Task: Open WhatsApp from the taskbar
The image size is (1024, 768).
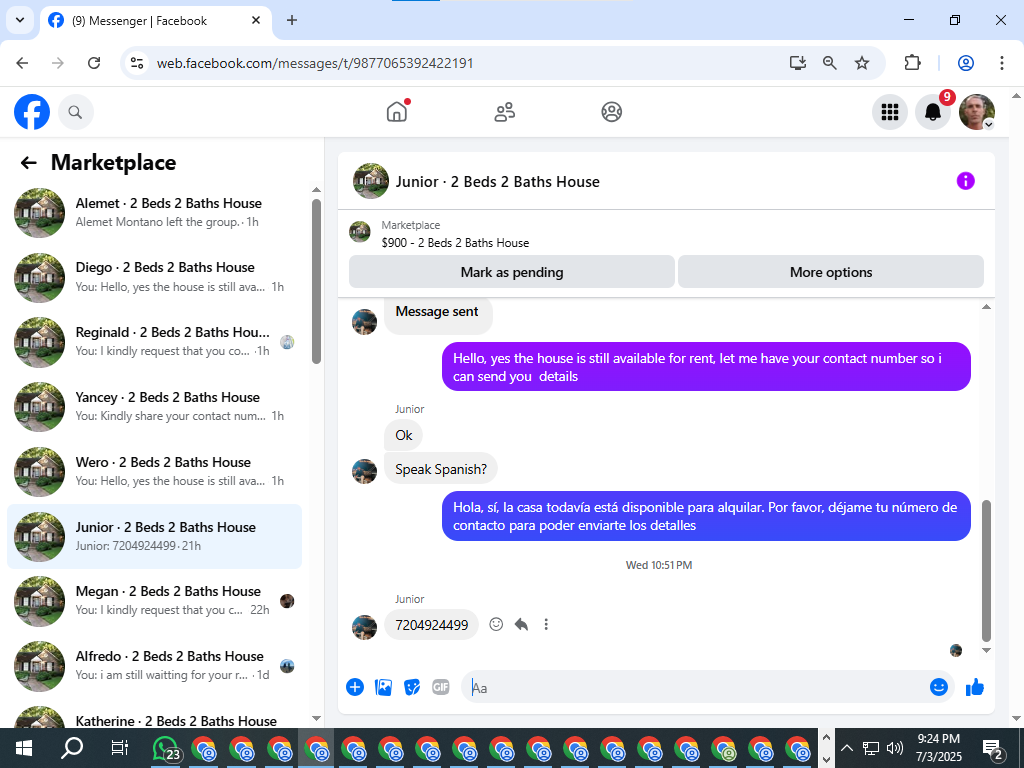Action: [x=165, y=748]
